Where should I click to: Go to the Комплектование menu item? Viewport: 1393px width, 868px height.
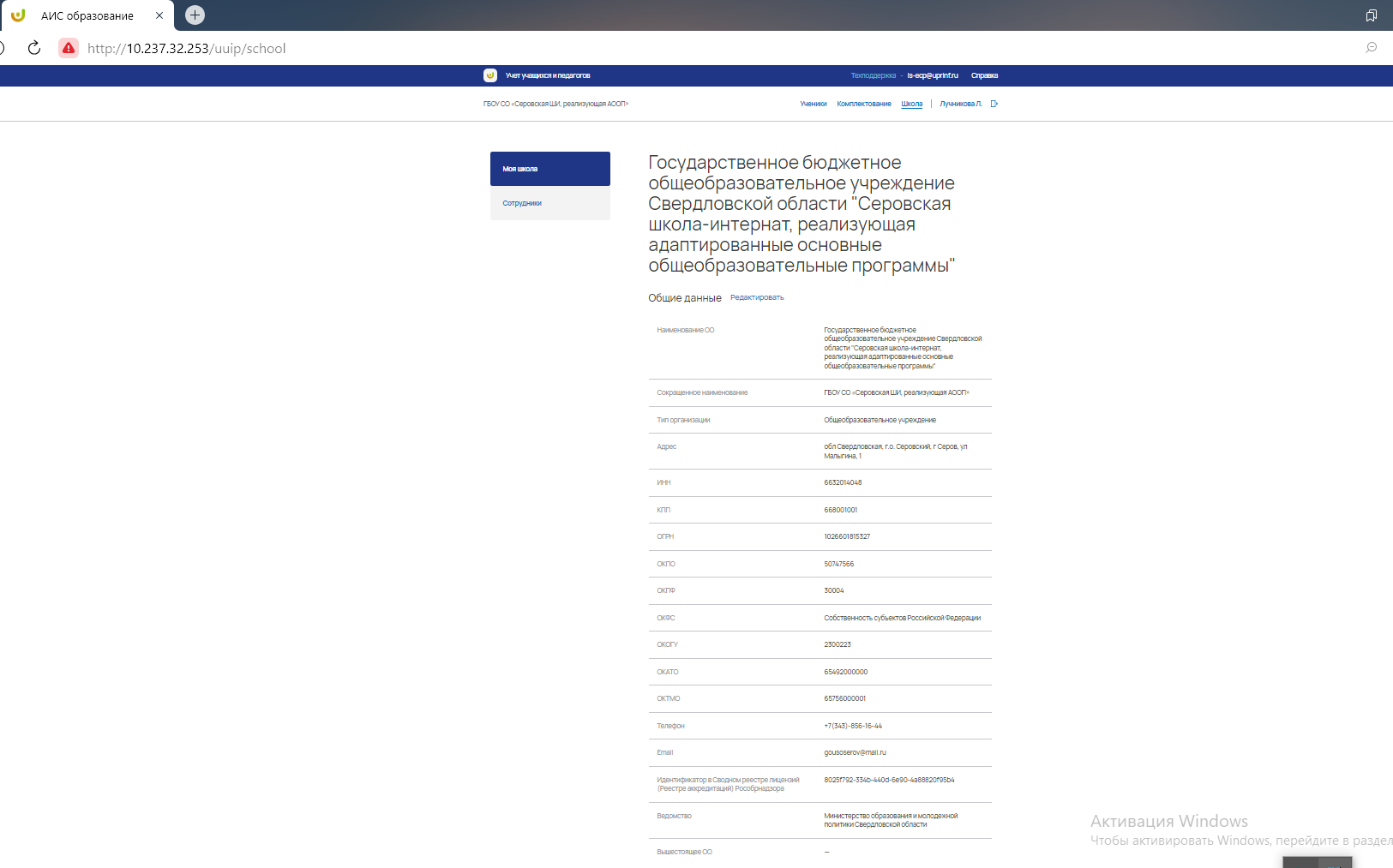(x=863, y=104)
